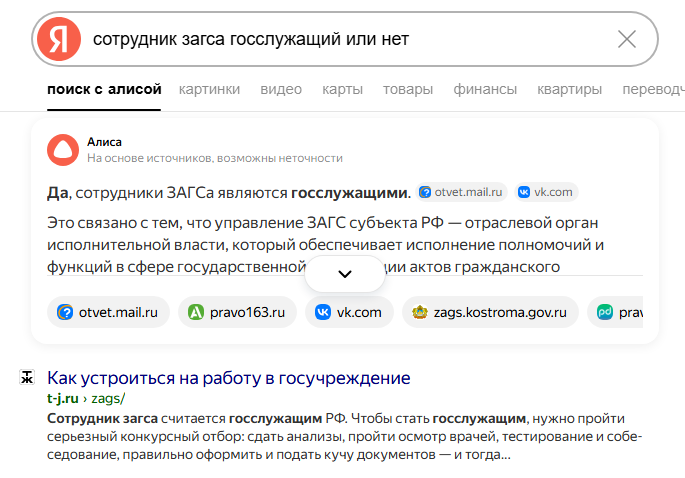
Task: Clear the search query with X icon
Action: [x=627, y=39]
